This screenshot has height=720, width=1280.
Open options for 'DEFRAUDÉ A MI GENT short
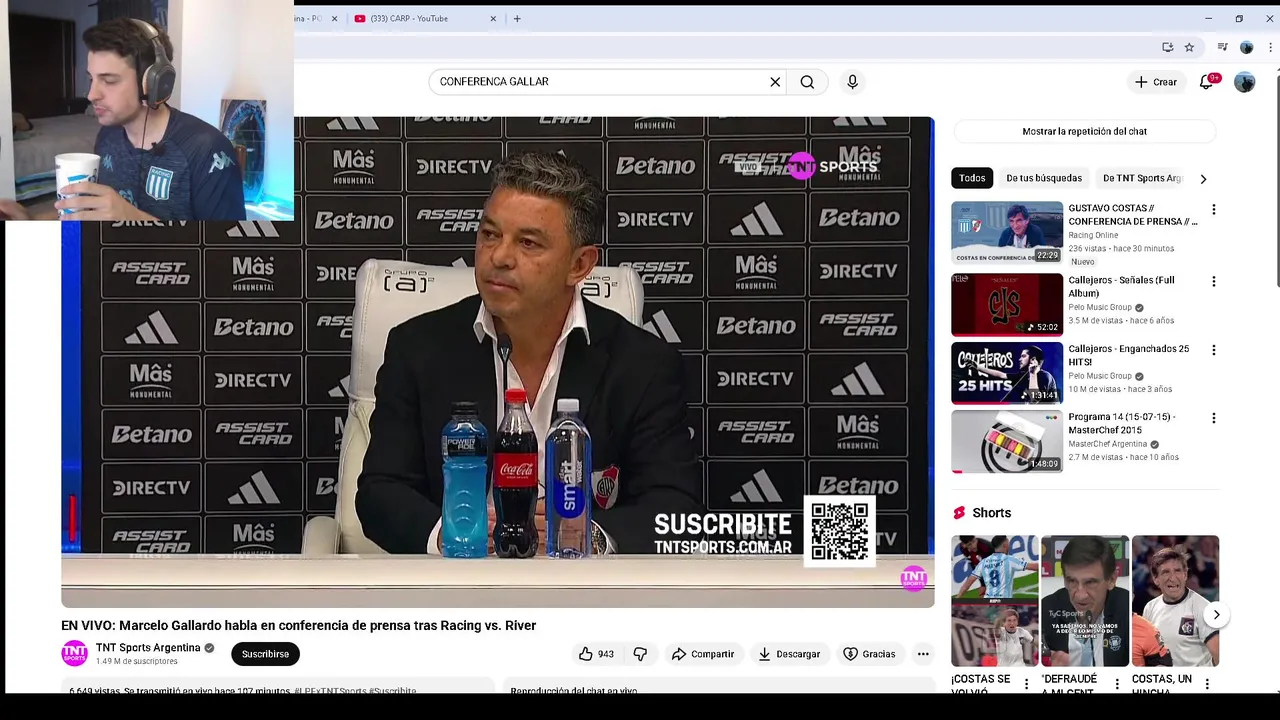pyautogui.click(x=1117, y=685)
